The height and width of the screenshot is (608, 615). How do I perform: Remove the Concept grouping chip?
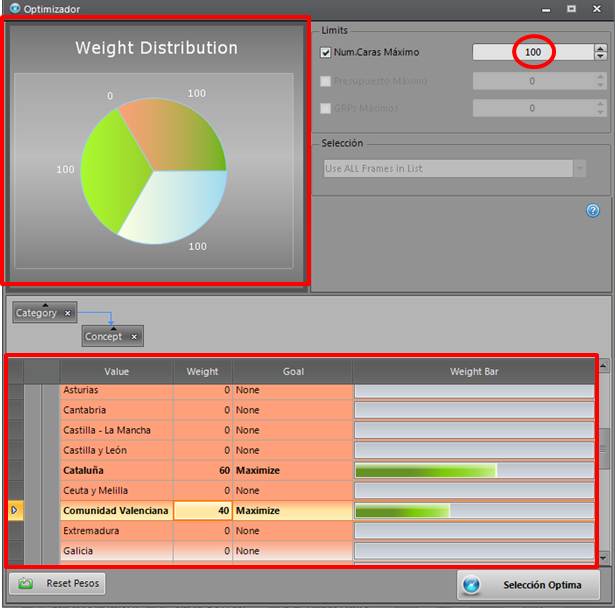point(134,337)
